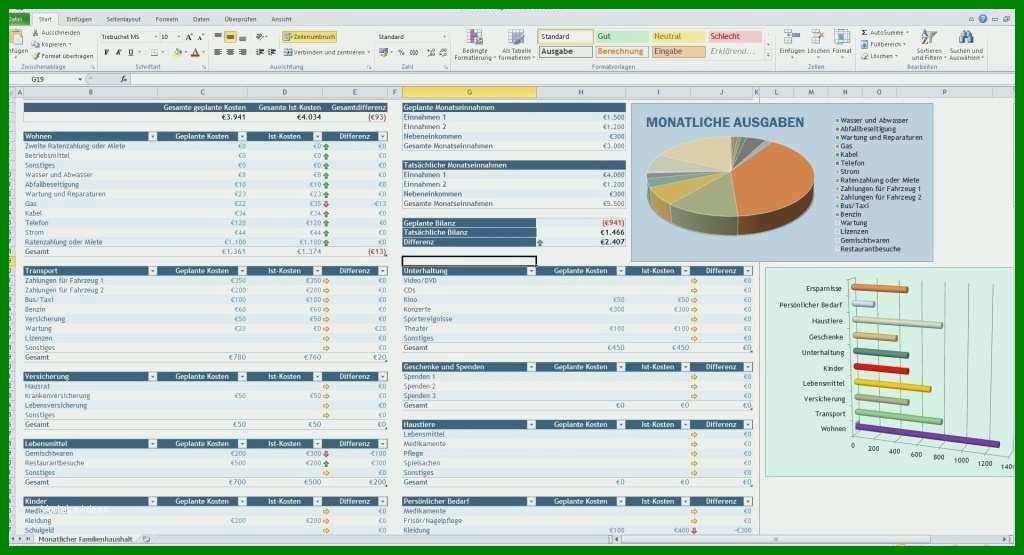This screenshot has height=555, width=1024.
Task: Toggle underline formatting (U)
Action: (x=131, y=52)
